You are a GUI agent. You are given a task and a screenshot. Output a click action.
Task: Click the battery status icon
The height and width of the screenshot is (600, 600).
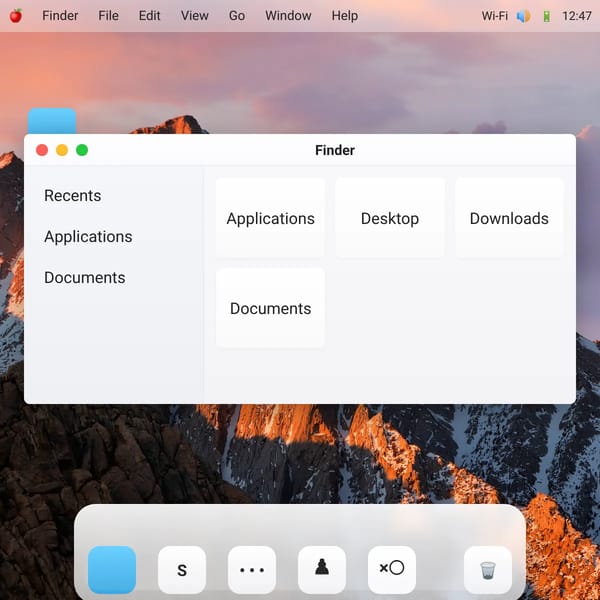(546, 16)
